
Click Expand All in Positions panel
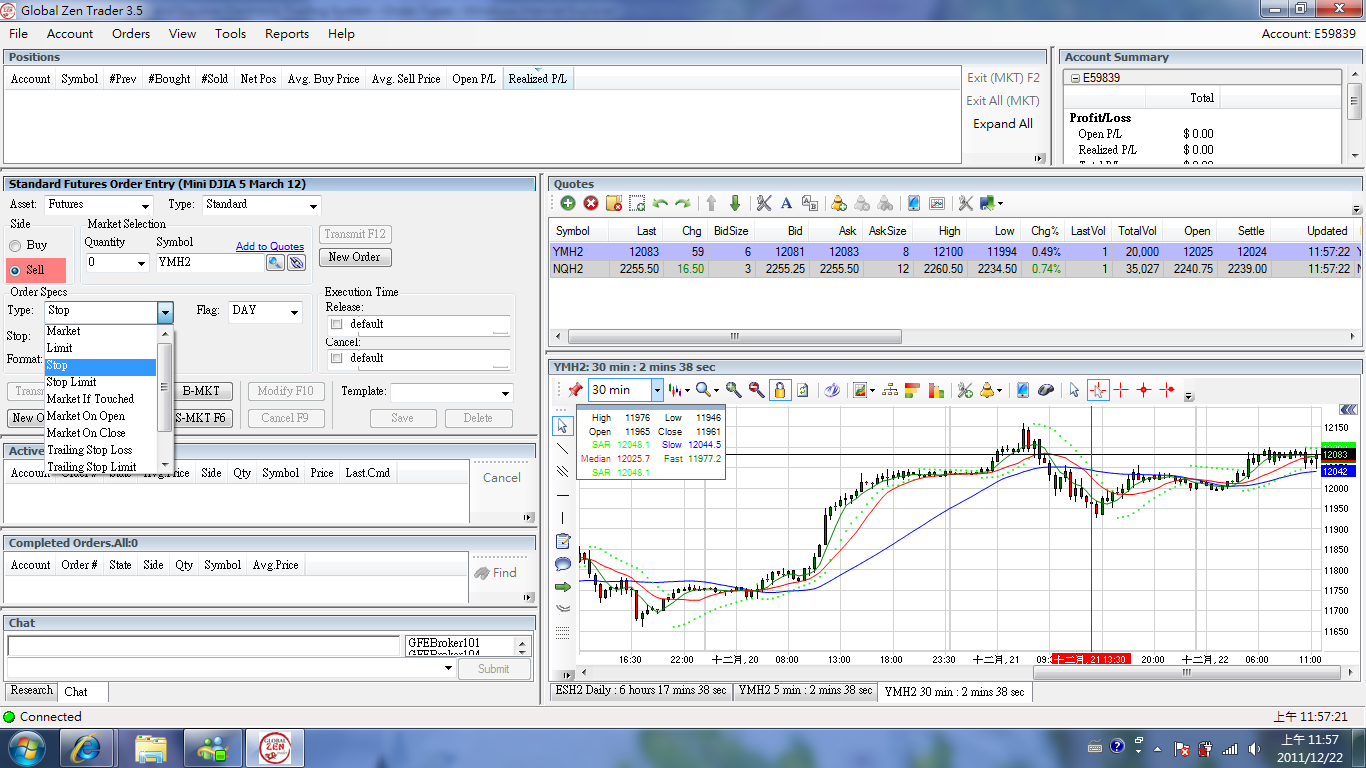(1003, 124)
